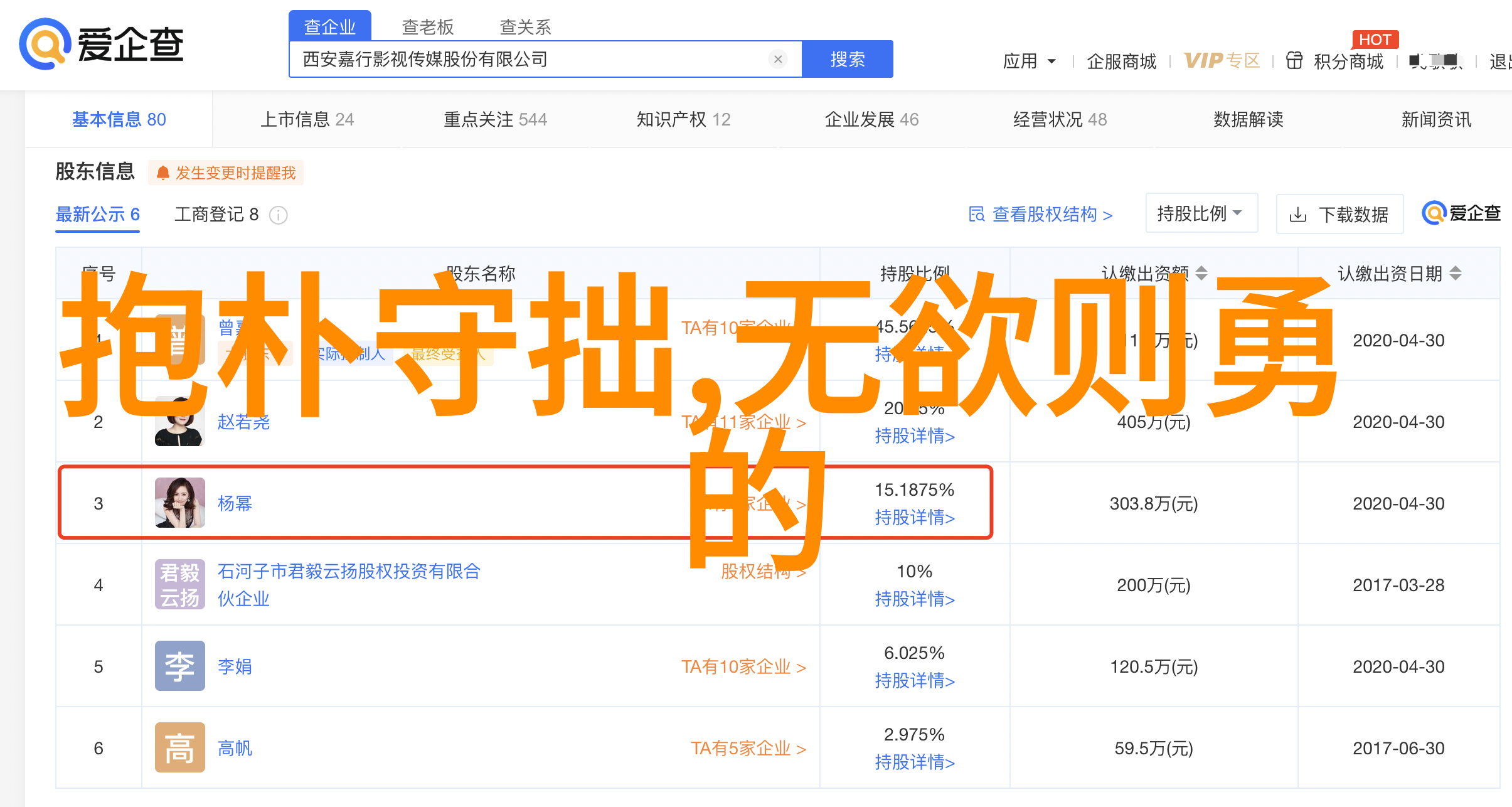The width and height of the screenshot is (1512, 807).
Task: Open 持股详情 under 2.975%
Action: pos(915,762)
